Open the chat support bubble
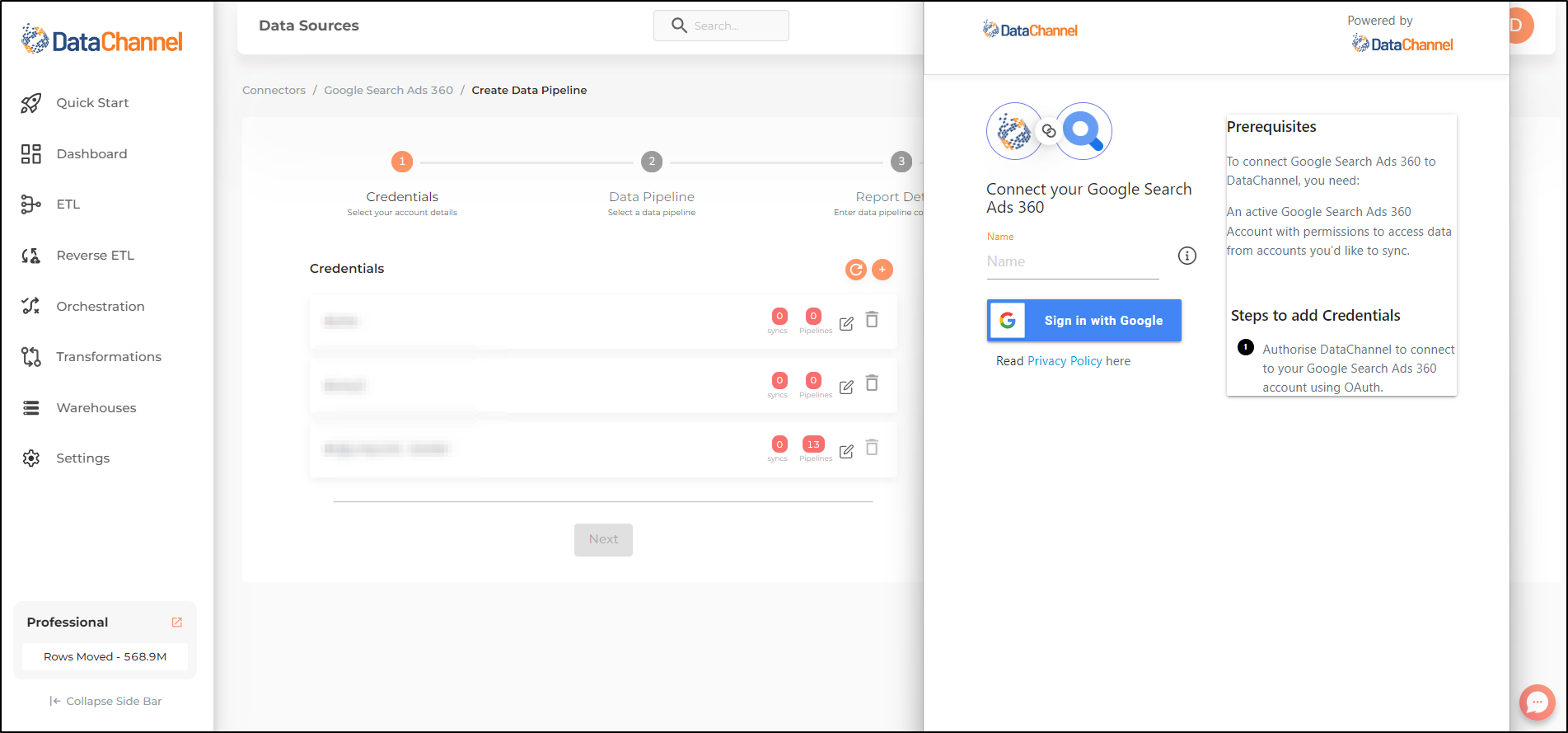This screenshot has height=733, width=1568. [1538, 702]
